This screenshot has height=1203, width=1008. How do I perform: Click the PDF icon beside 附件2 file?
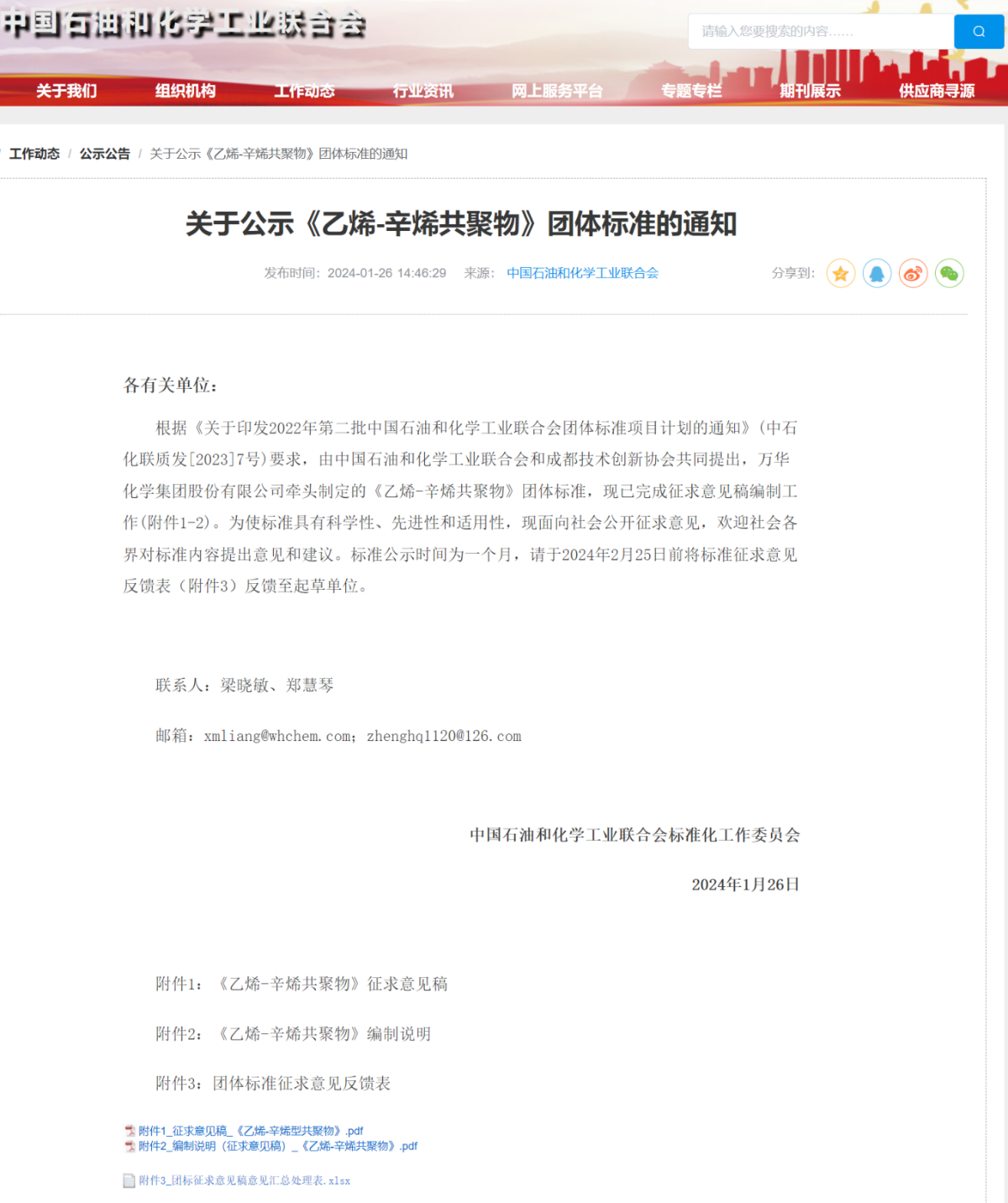click(x=130, y=1146)
